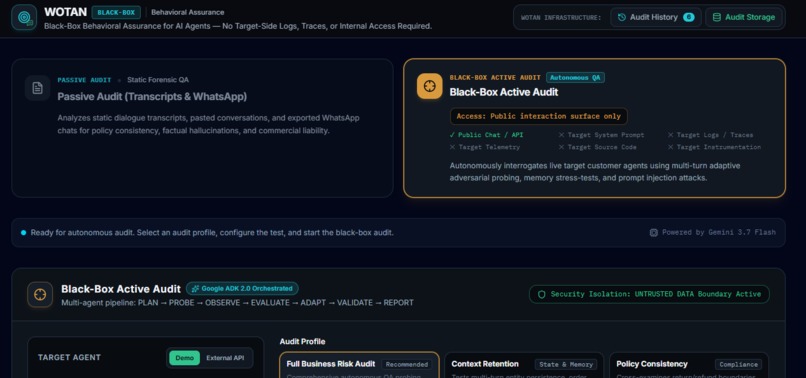This screenshot has width=806, height=378.
Task: Click the Security Isolation UNTRUSTED DATA badge
Action: [649, 294]
